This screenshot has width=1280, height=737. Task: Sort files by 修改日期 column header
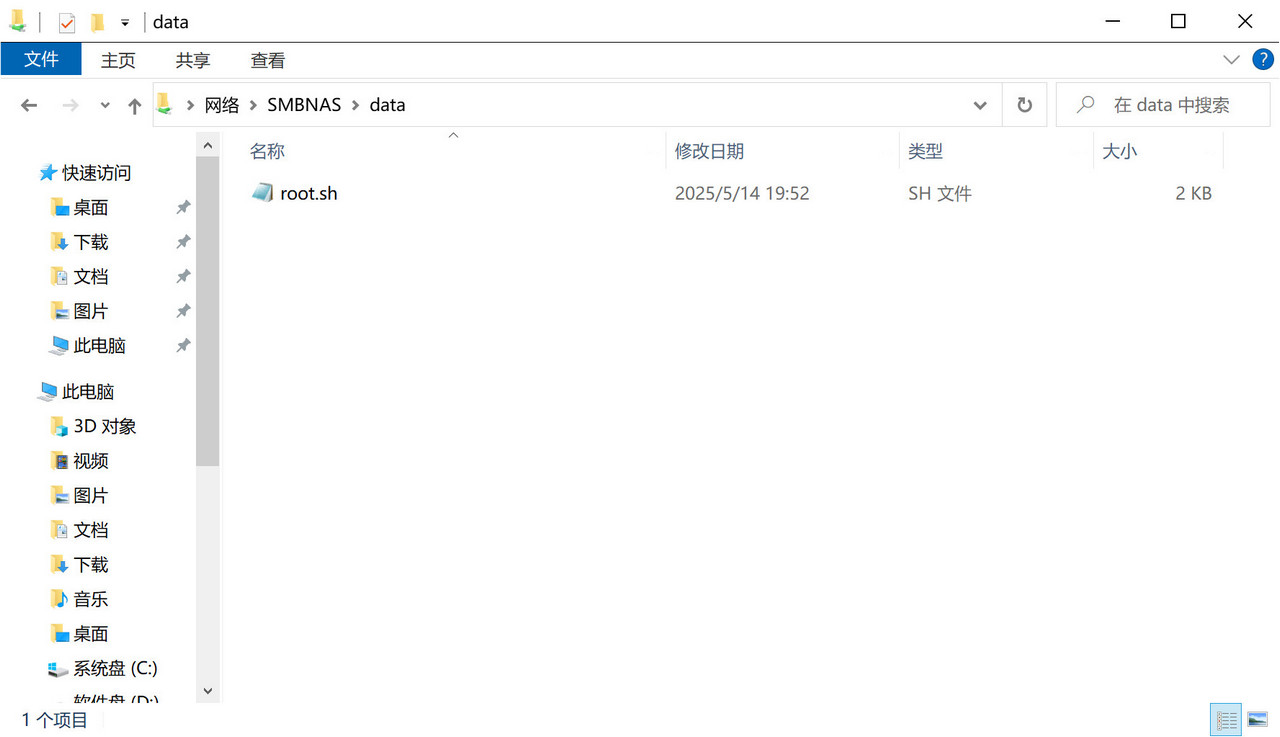click(x=709, y=151)
